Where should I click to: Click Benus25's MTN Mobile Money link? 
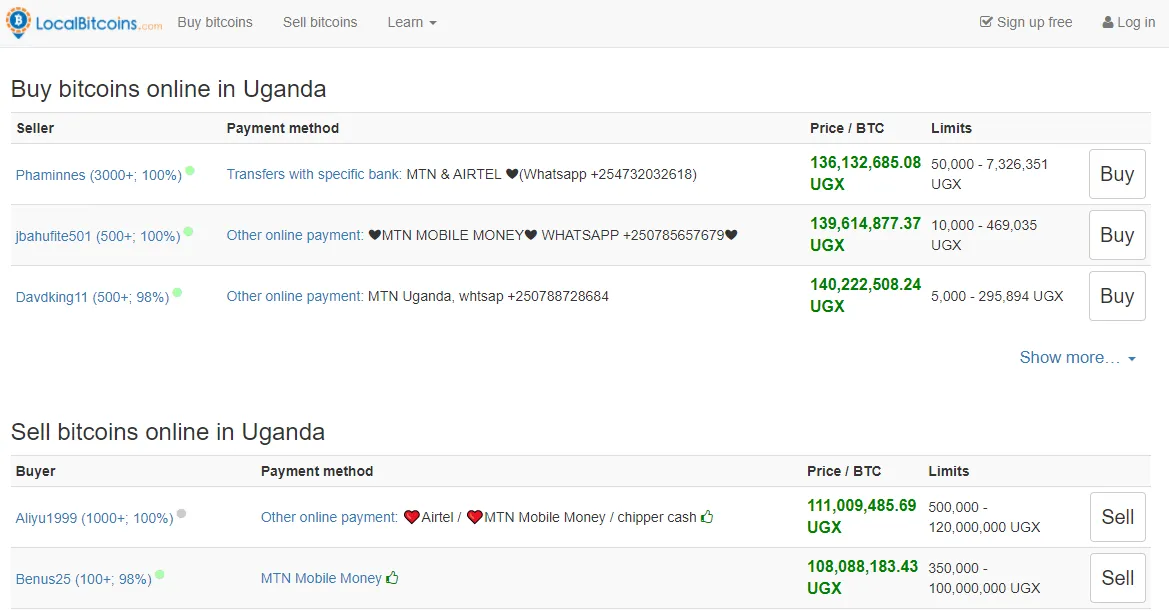tap(321, 578)
